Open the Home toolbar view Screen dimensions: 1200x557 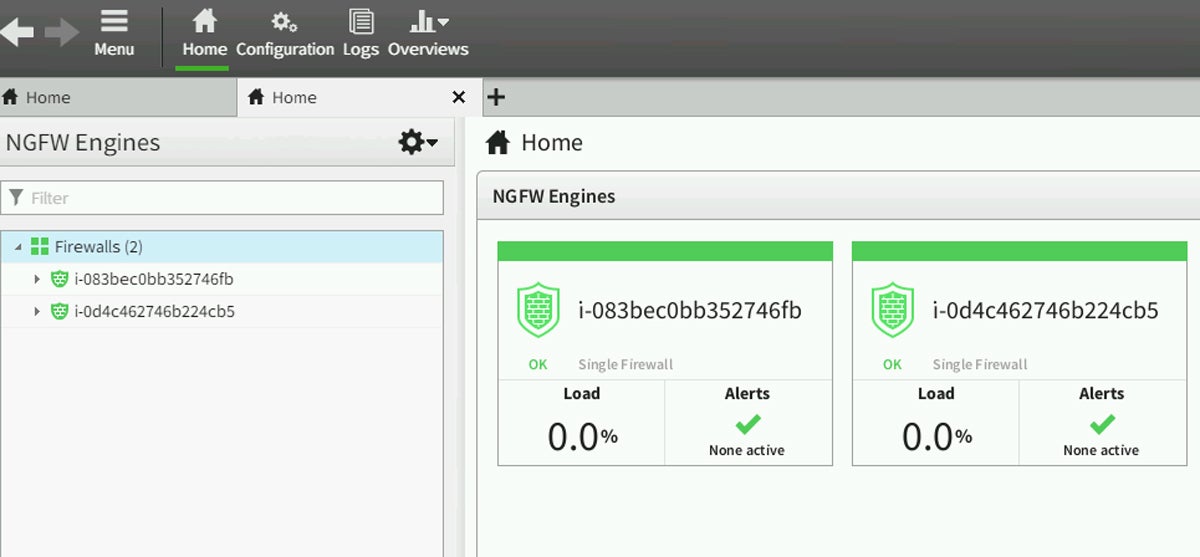pos(204,33)
